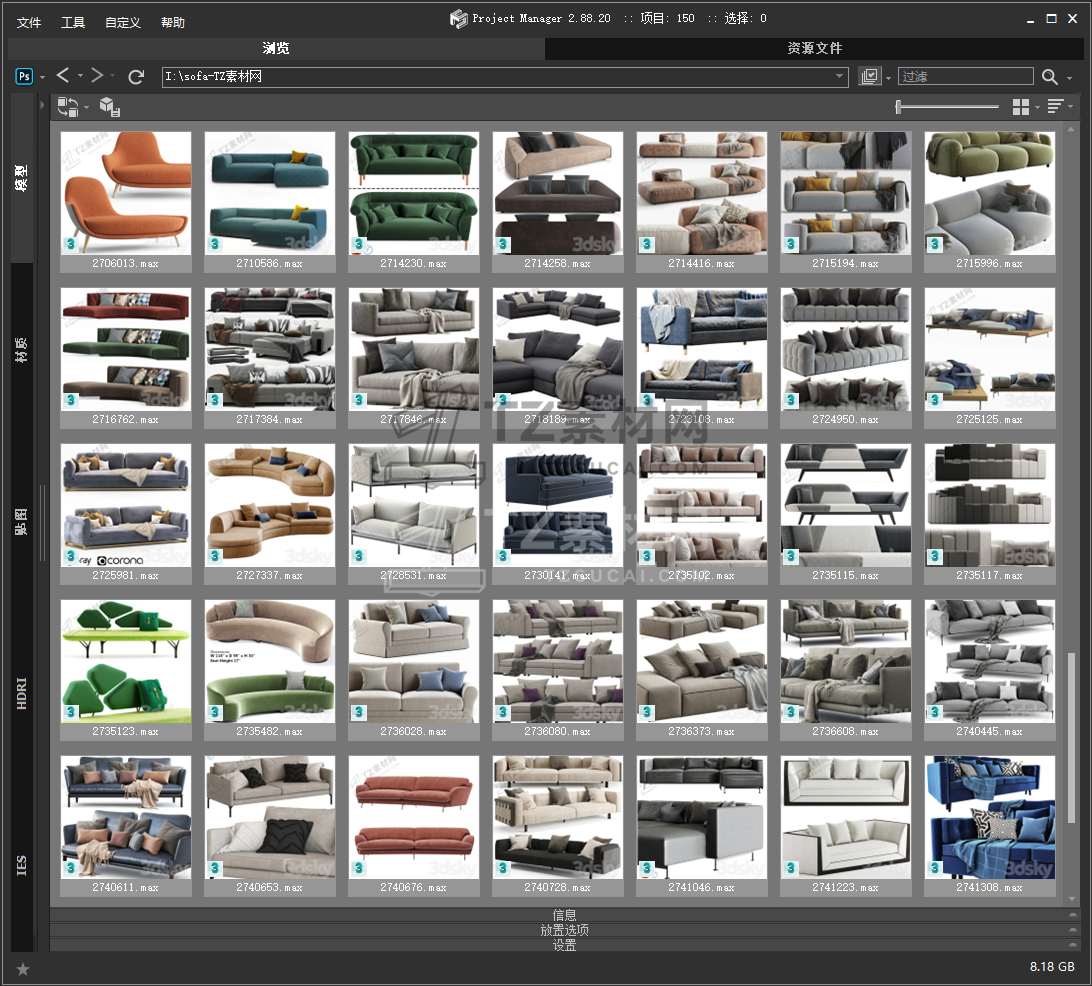1092x986 pixels.
Task: Select the 2735123.max green sofa thumbnail
Action: click(126, 662)
